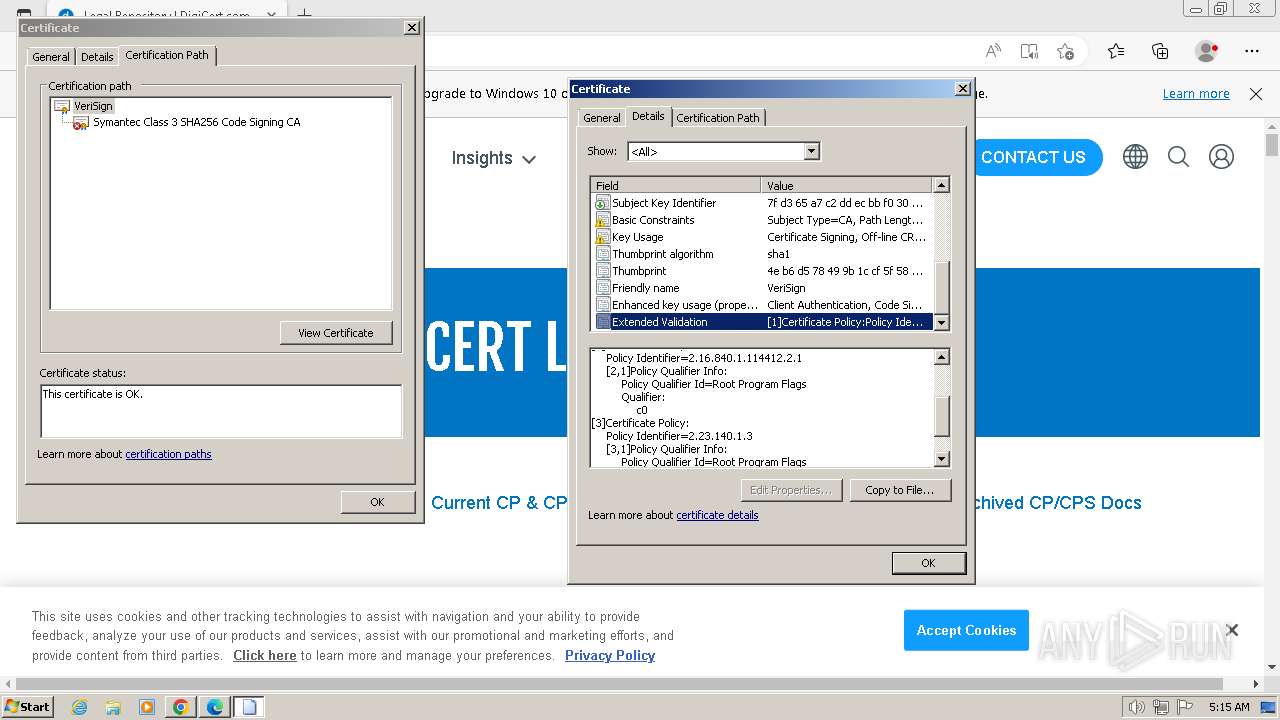Open the Action Center flag in the tray

click(x=1185, y=707)
